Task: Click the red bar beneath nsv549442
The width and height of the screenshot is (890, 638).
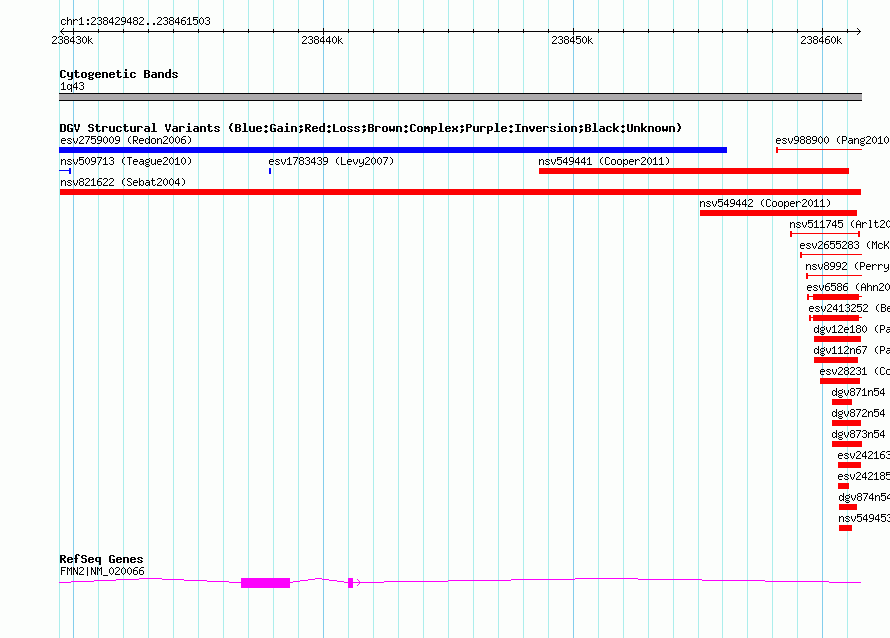Action: click(778, 213)
